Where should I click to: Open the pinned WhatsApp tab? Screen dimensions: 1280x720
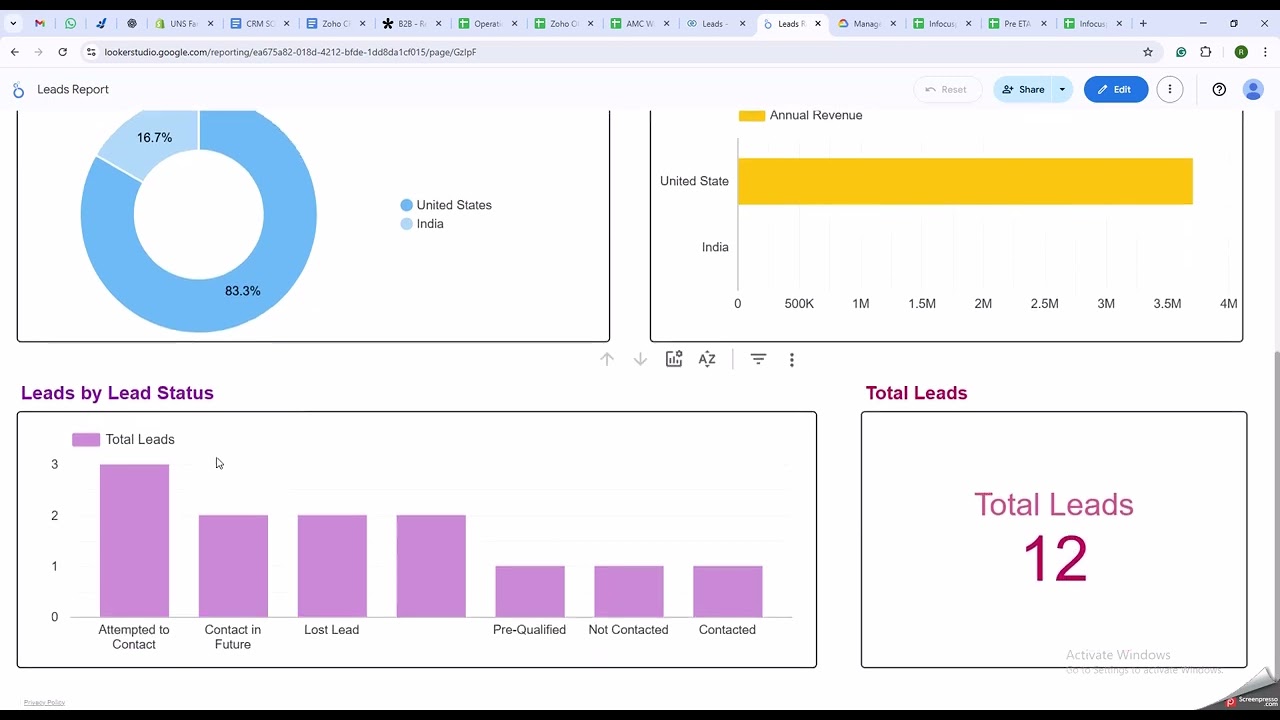tap(70, 23)
